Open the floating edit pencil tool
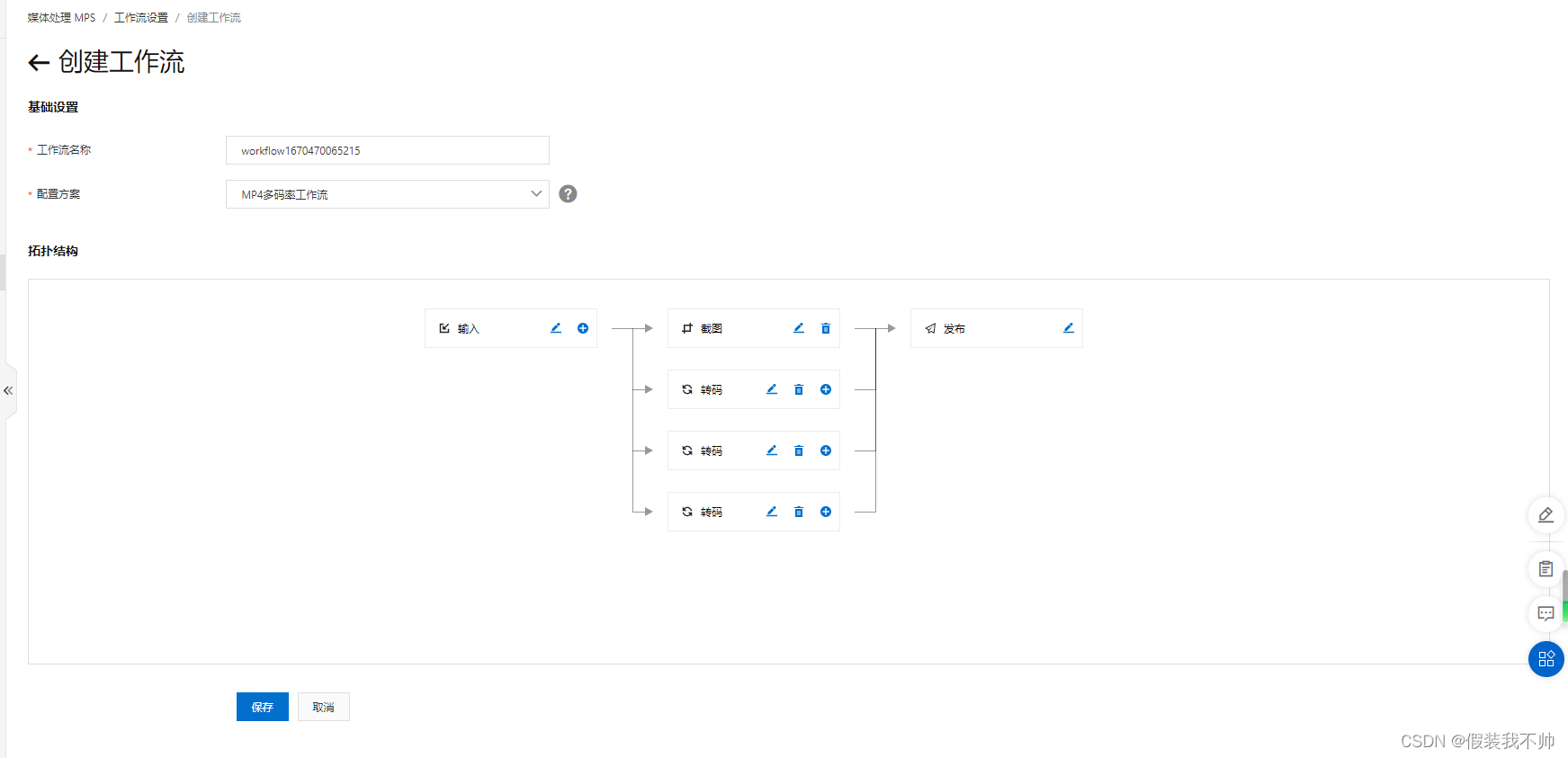This screenshot has height=758, width=1568. (x=1546, y=515)
